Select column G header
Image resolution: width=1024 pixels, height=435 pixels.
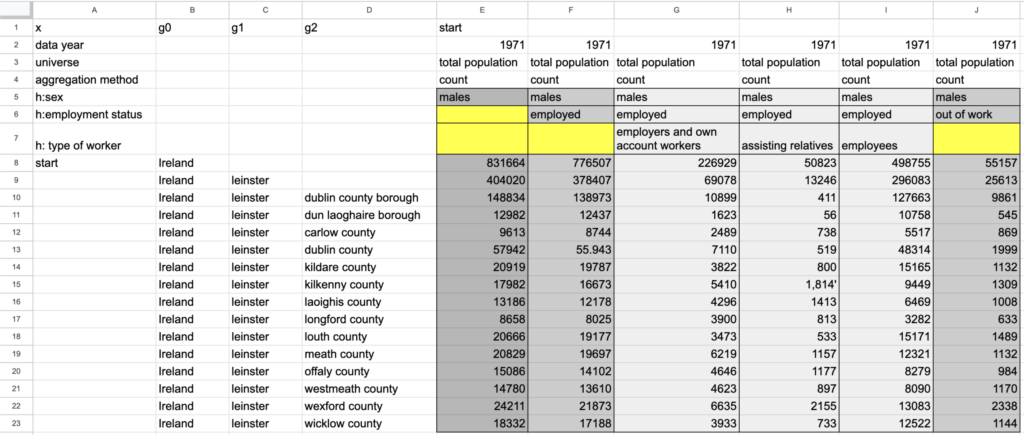677,10
